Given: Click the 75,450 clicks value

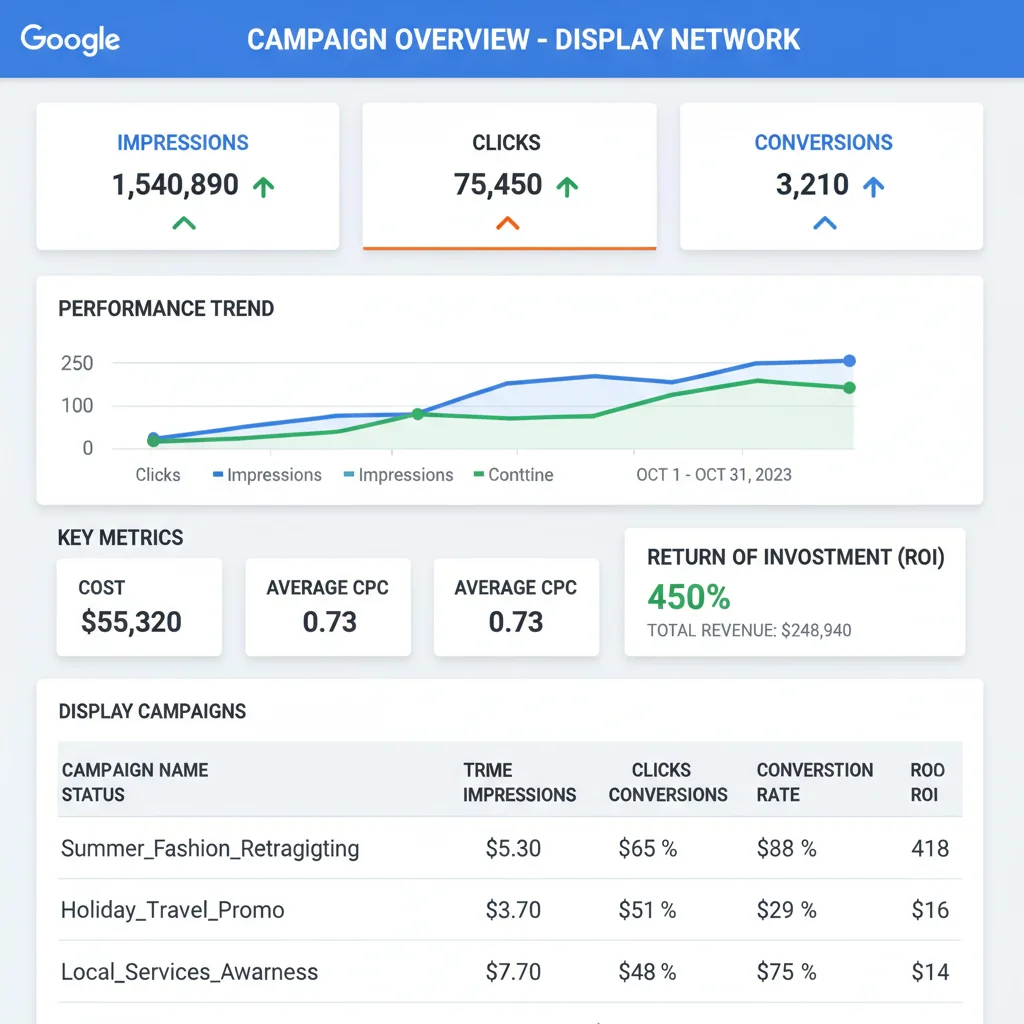Looking at the screenshot, I should click(x=498, y=185).
